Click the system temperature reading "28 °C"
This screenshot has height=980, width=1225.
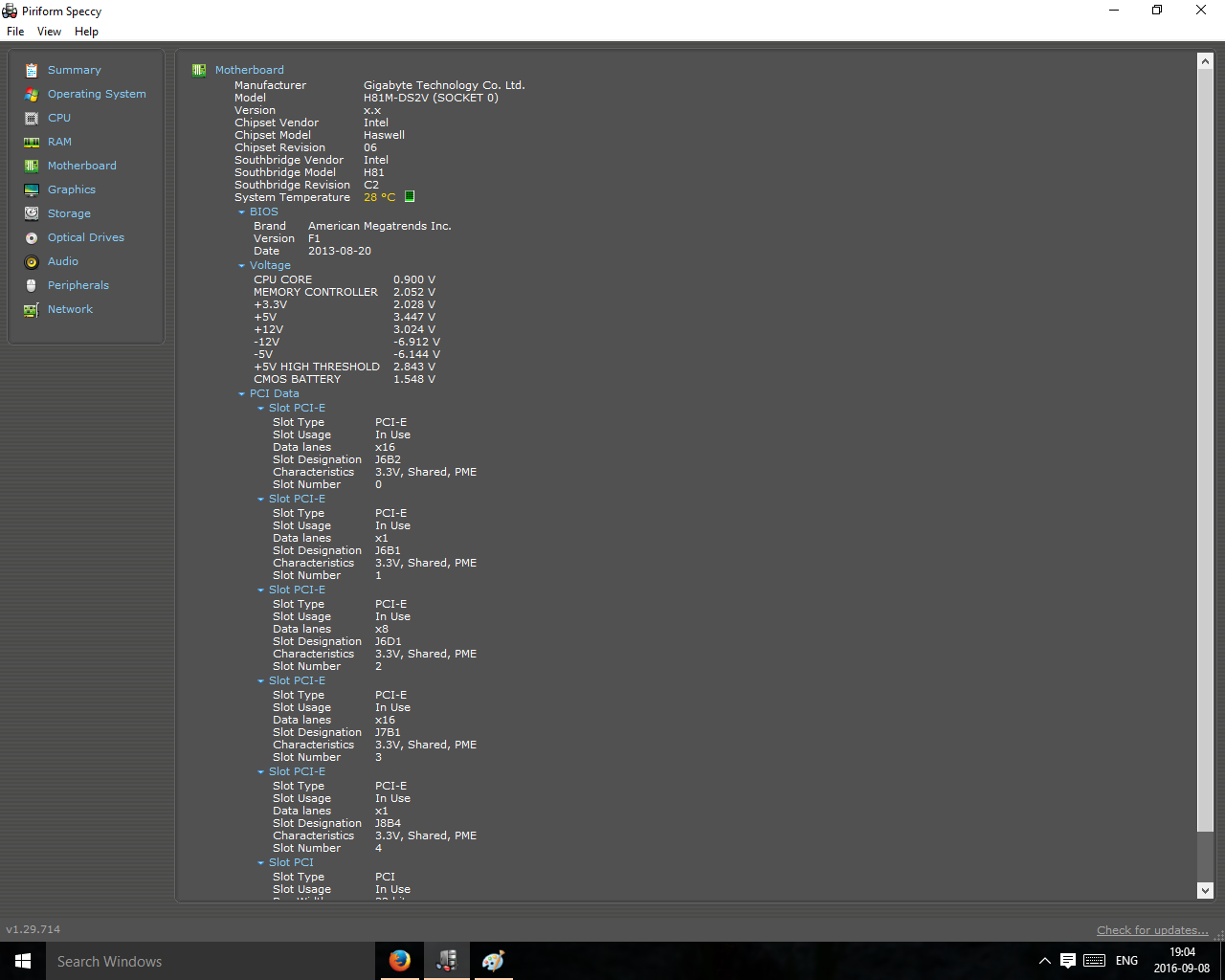379,197
